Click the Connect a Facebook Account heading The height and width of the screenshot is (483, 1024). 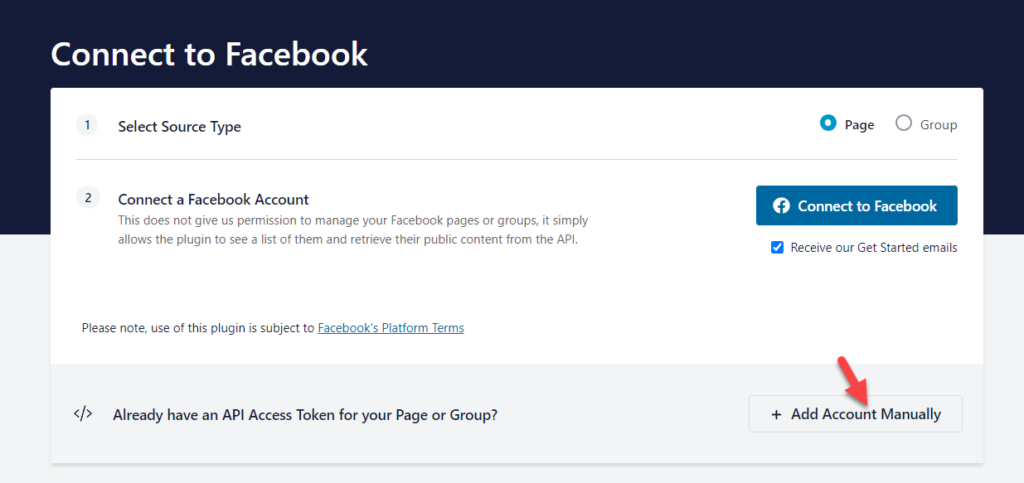click(214, 199)
